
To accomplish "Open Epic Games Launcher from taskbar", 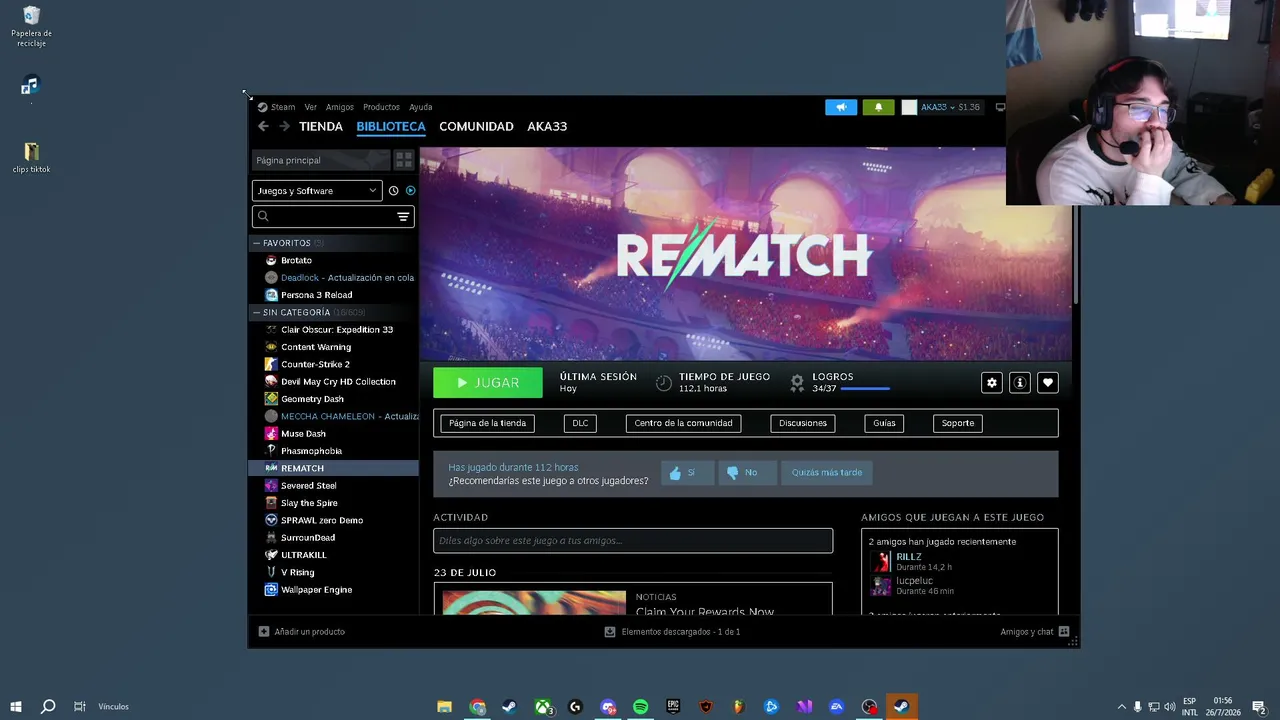I will (673, 707).
